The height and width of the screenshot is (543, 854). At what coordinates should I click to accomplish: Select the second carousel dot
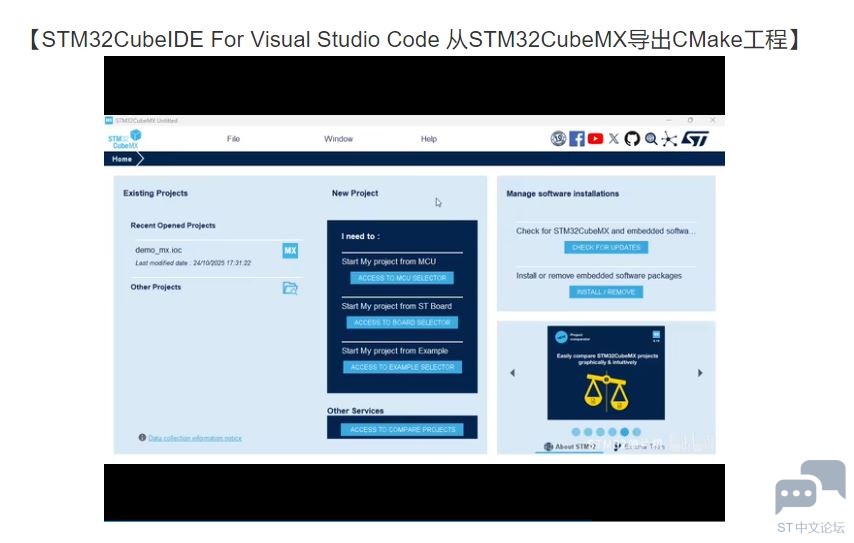tap(588, 432)
